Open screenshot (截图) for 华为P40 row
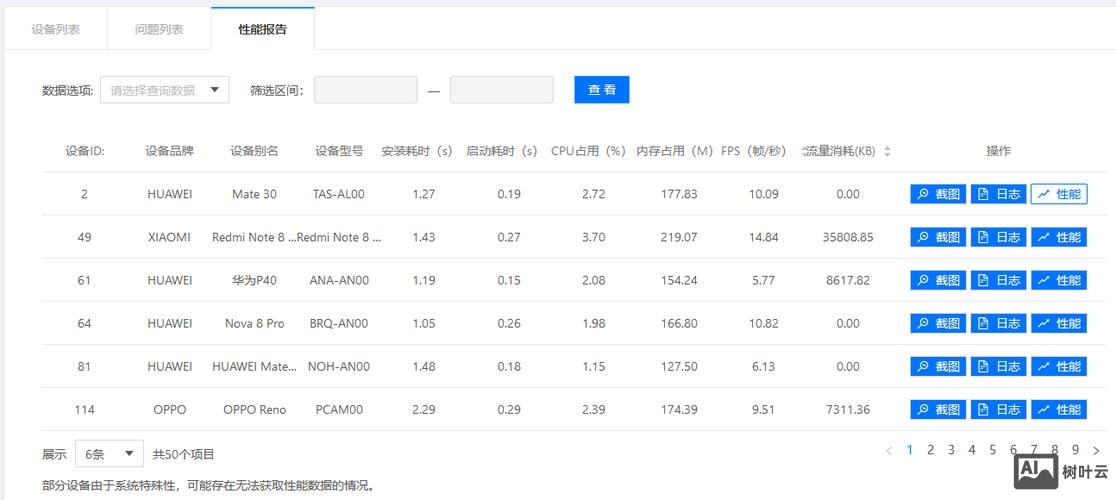The height and width of the screenshot is (500, 1116). [x=938, y=280]
